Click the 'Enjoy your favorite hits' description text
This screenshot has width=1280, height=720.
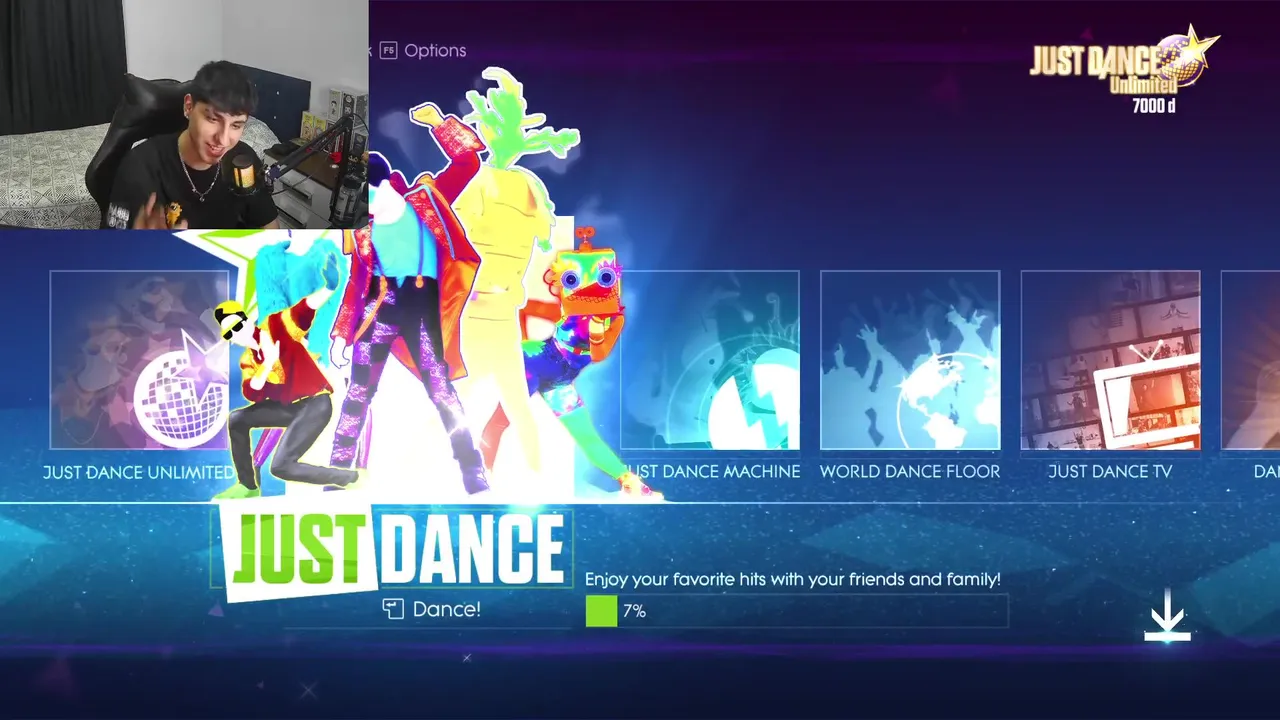[x=792, y=579]
